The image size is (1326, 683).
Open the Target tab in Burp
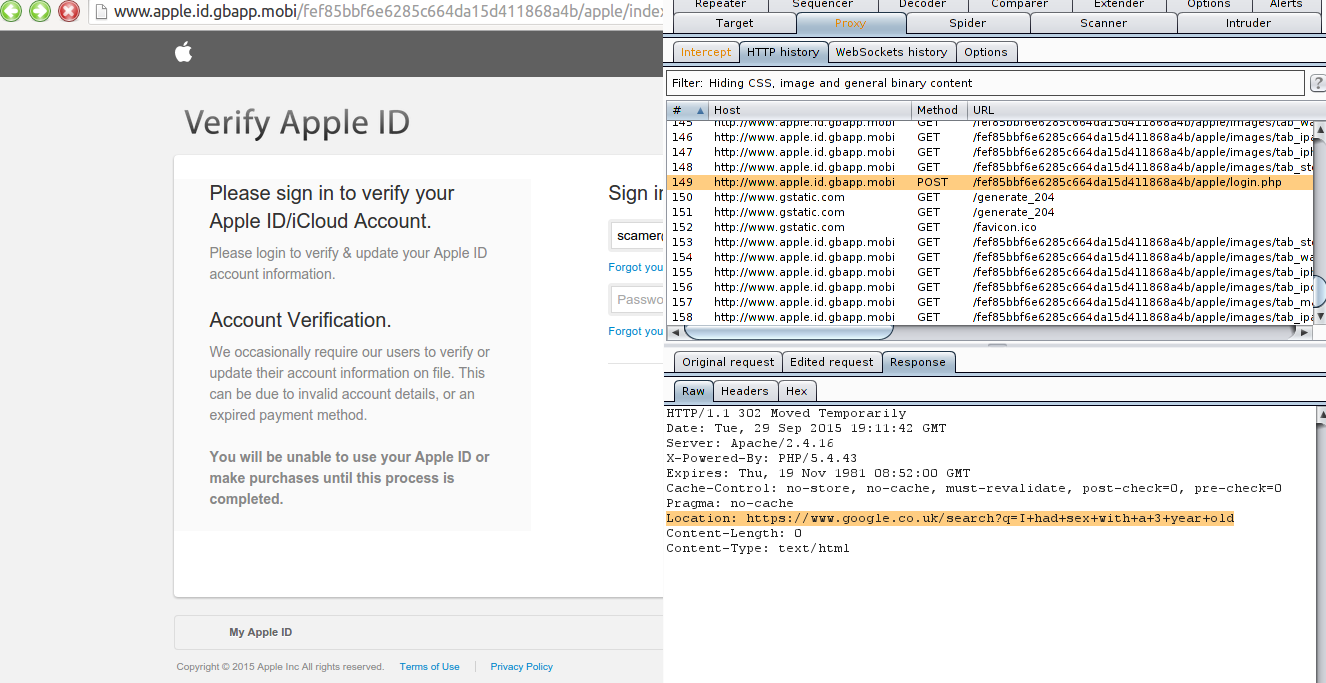[x=735, y=23]
